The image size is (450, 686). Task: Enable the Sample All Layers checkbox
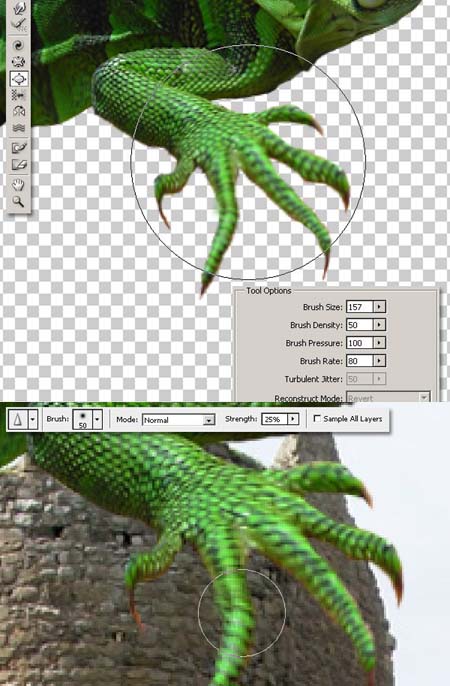point(317,419)
